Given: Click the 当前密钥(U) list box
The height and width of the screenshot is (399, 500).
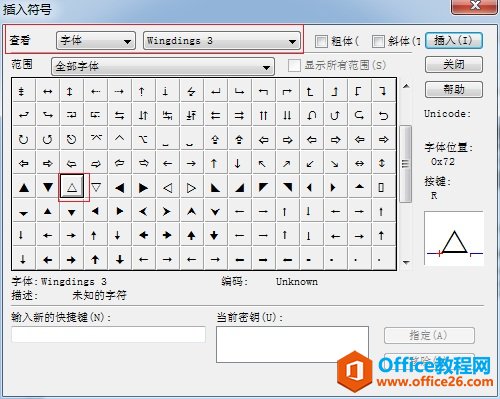Looking at the screenshot, I should tap(292, 344).
